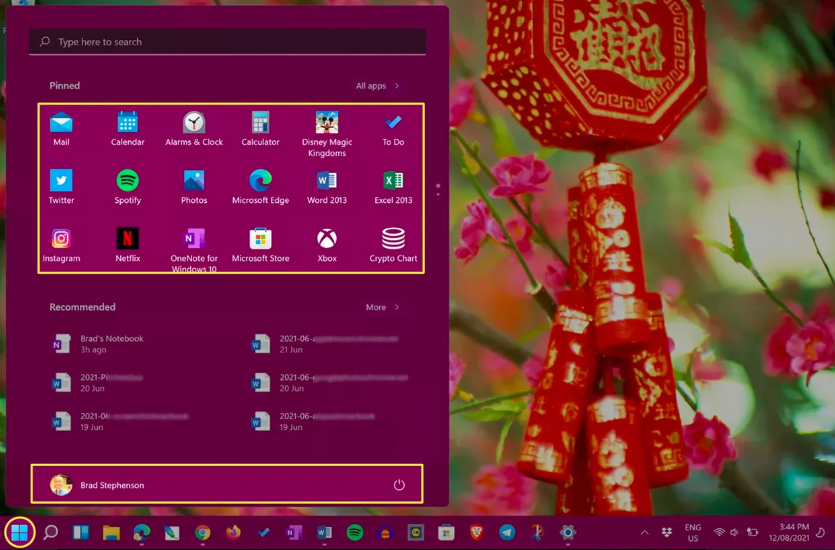Open Widgets from the taskbar
835x550 pixels.
(81, 532)
